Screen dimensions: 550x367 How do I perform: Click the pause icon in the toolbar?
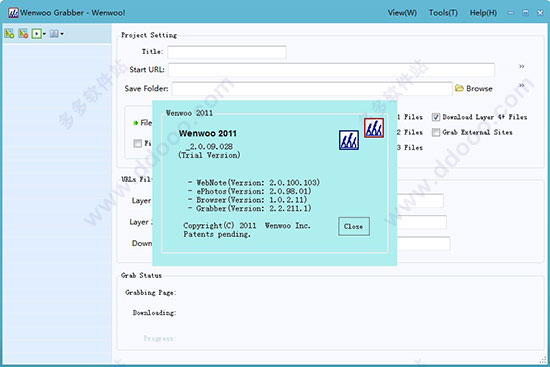54,34
